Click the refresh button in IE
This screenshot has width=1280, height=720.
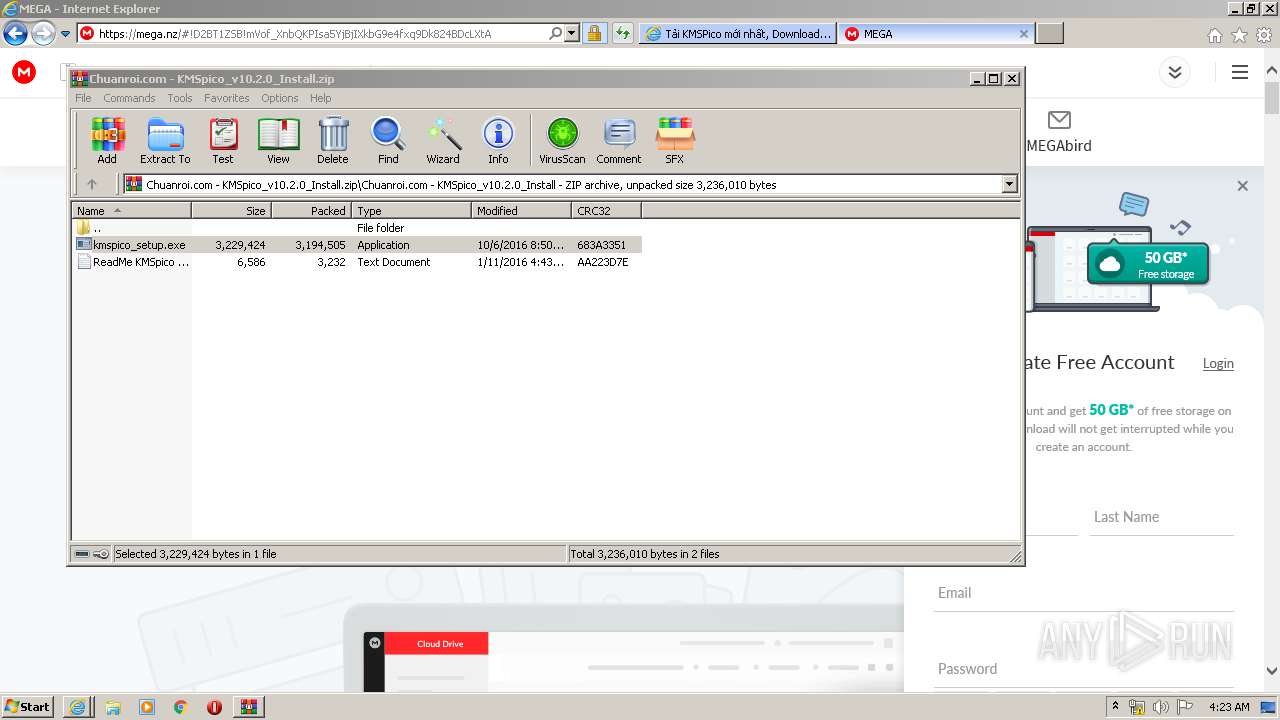coord(623,33)
